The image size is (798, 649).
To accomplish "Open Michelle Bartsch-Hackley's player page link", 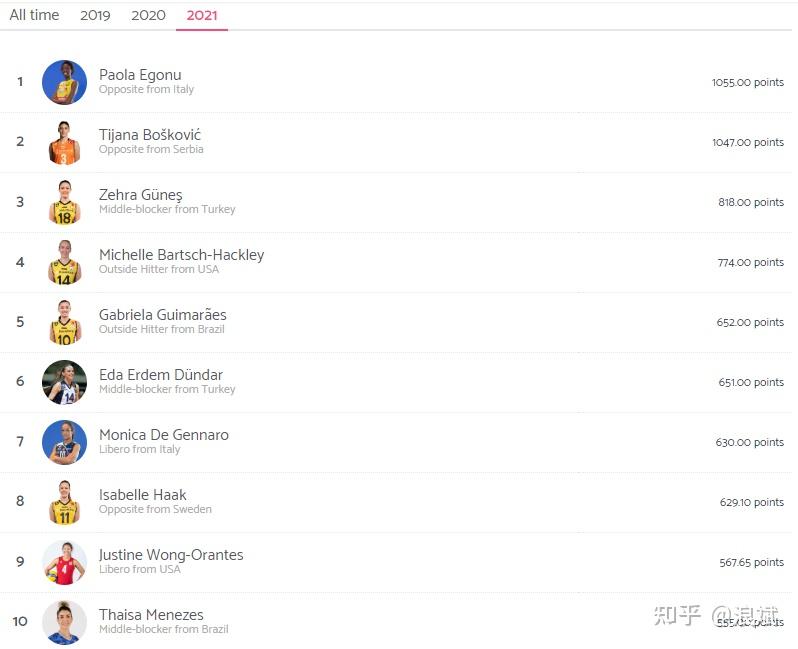I will (x=181, y=255).
